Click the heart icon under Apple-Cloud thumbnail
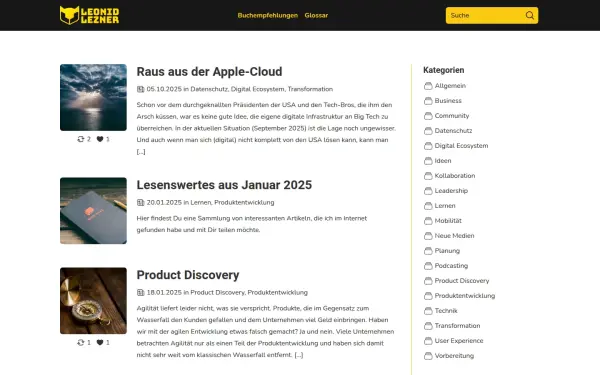The width and height of the screenshot is (600, 375). point(99,139)
